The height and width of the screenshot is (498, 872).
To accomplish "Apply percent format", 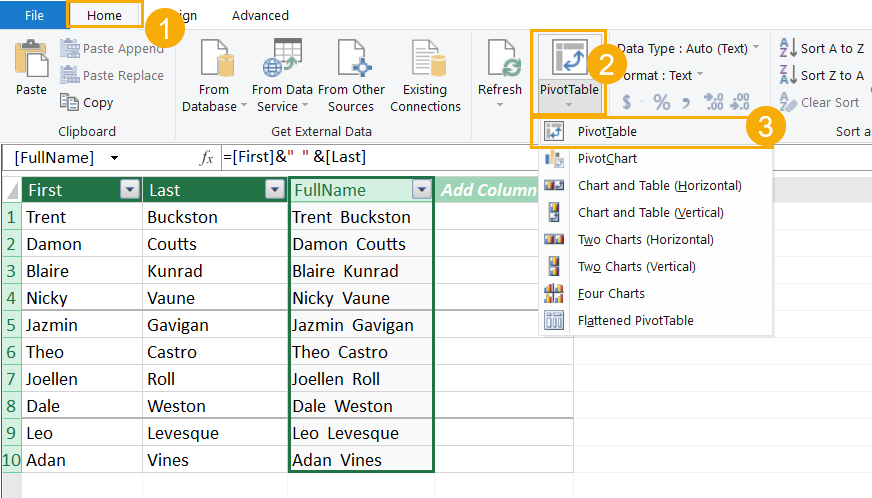I will [661, 102].
